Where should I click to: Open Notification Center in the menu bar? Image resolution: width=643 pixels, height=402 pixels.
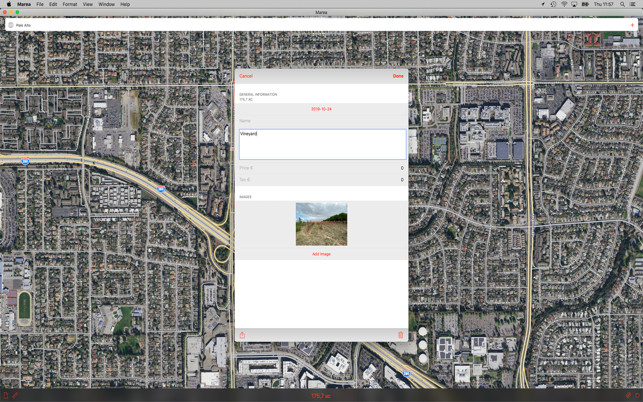634,4
